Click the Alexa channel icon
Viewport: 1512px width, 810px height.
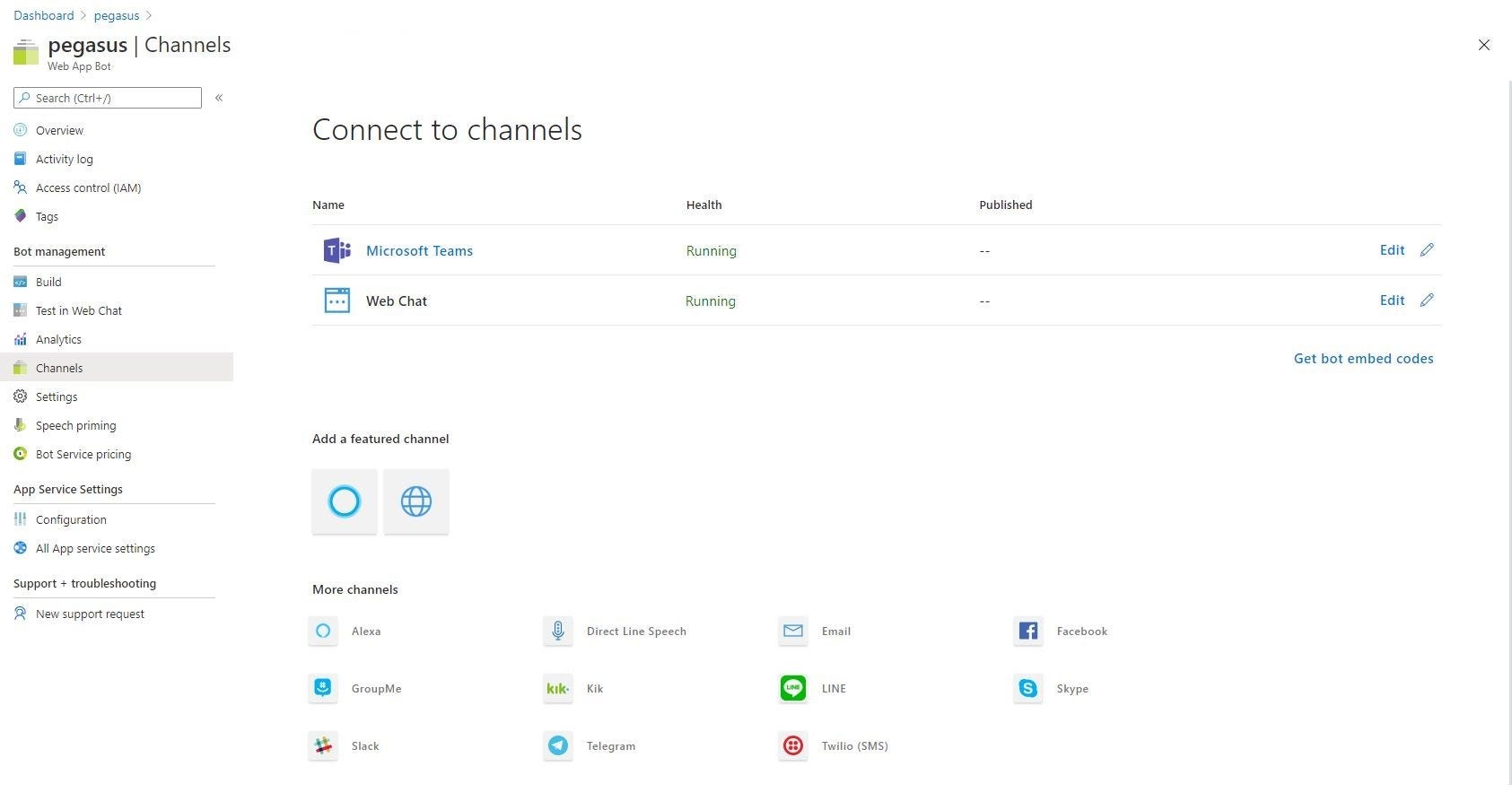coord(323,631)
